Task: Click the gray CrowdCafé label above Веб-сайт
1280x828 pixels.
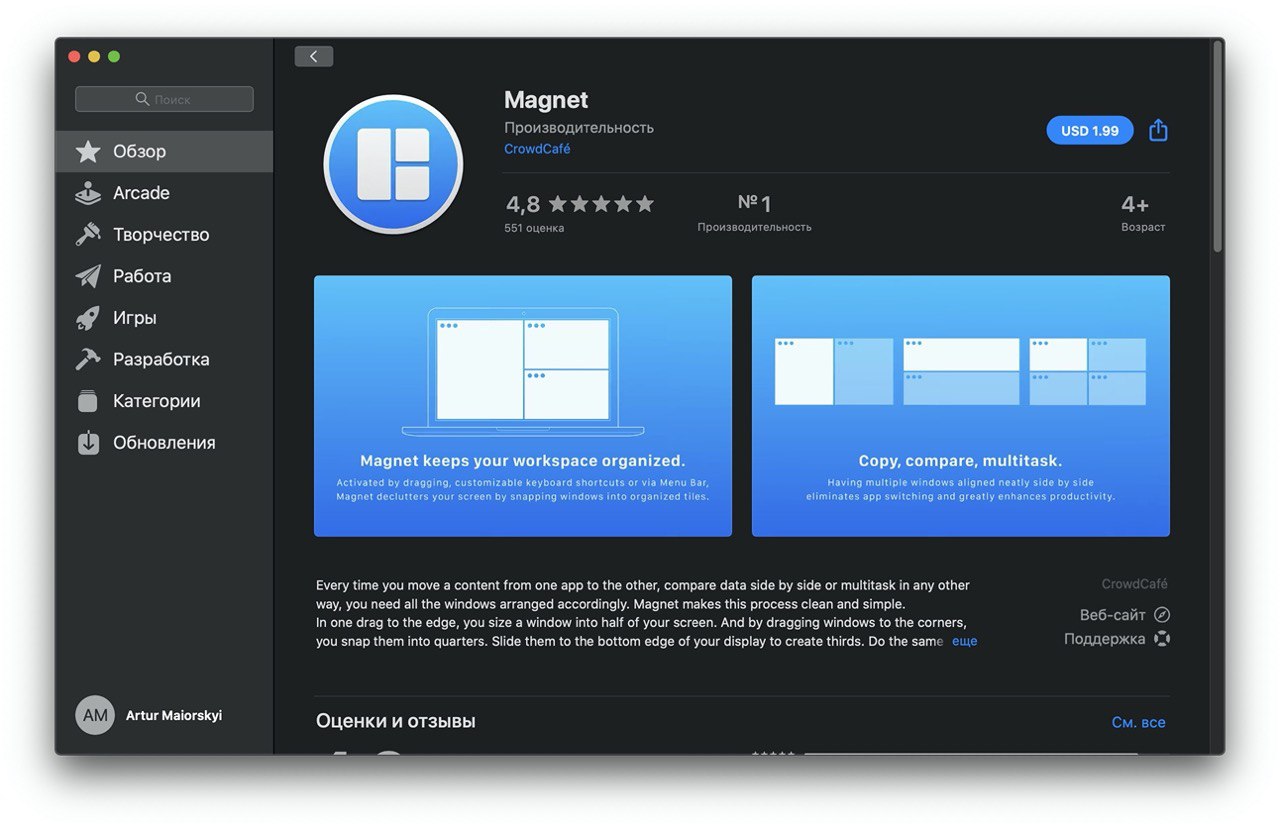Action: click(x=1134, y=584)
